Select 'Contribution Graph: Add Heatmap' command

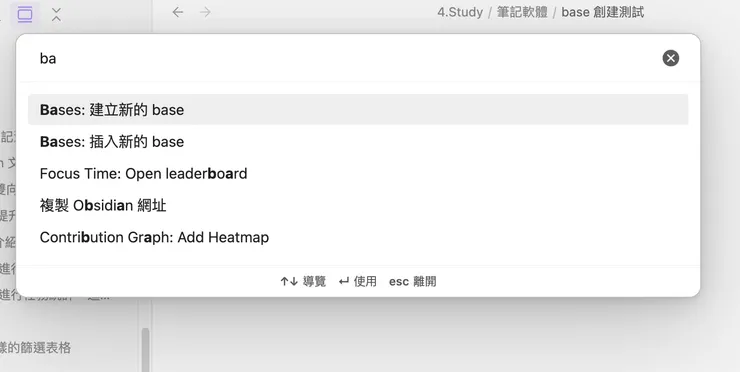(358, 237)
